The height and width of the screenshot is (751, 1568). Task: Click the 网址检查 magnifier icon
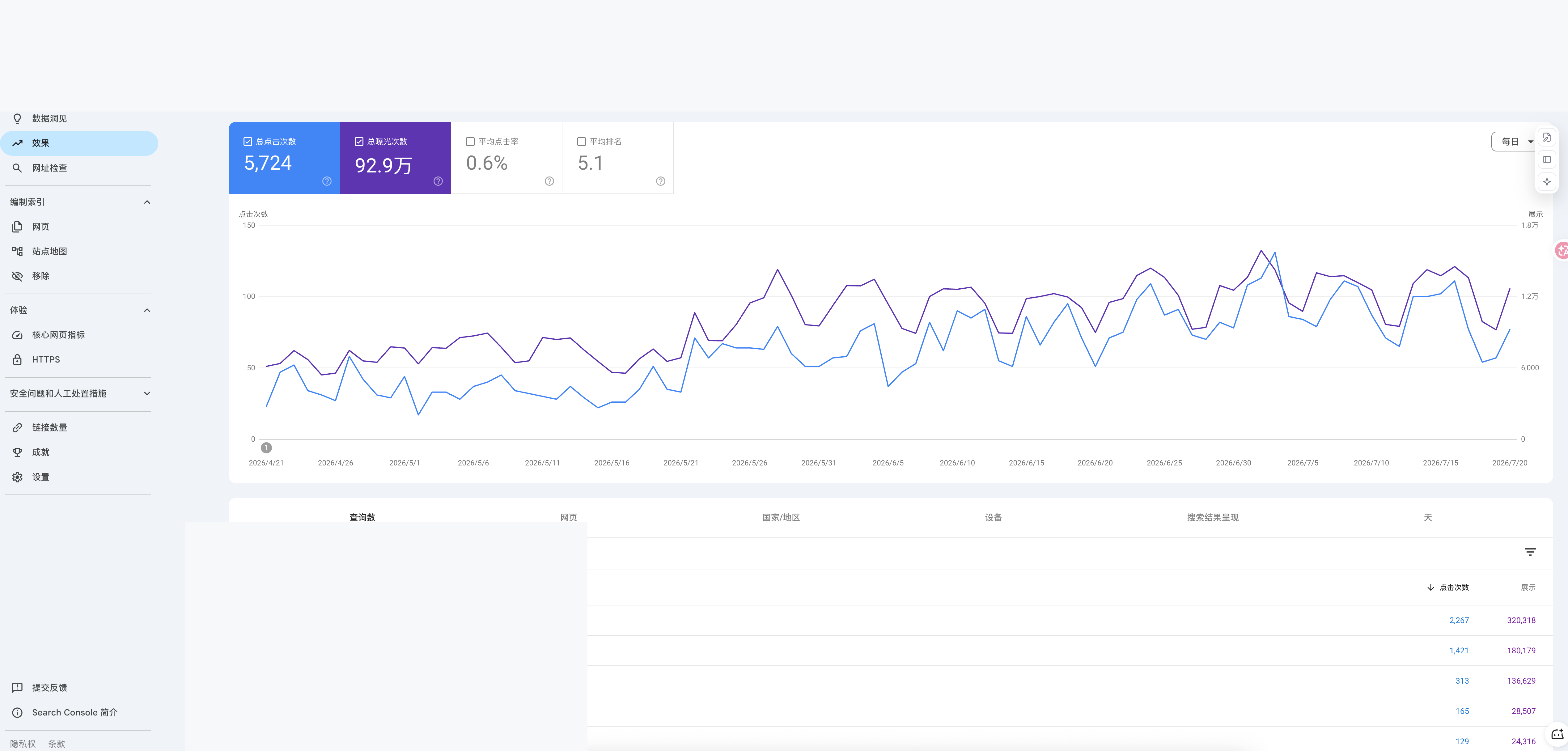[x=17, y=168]
